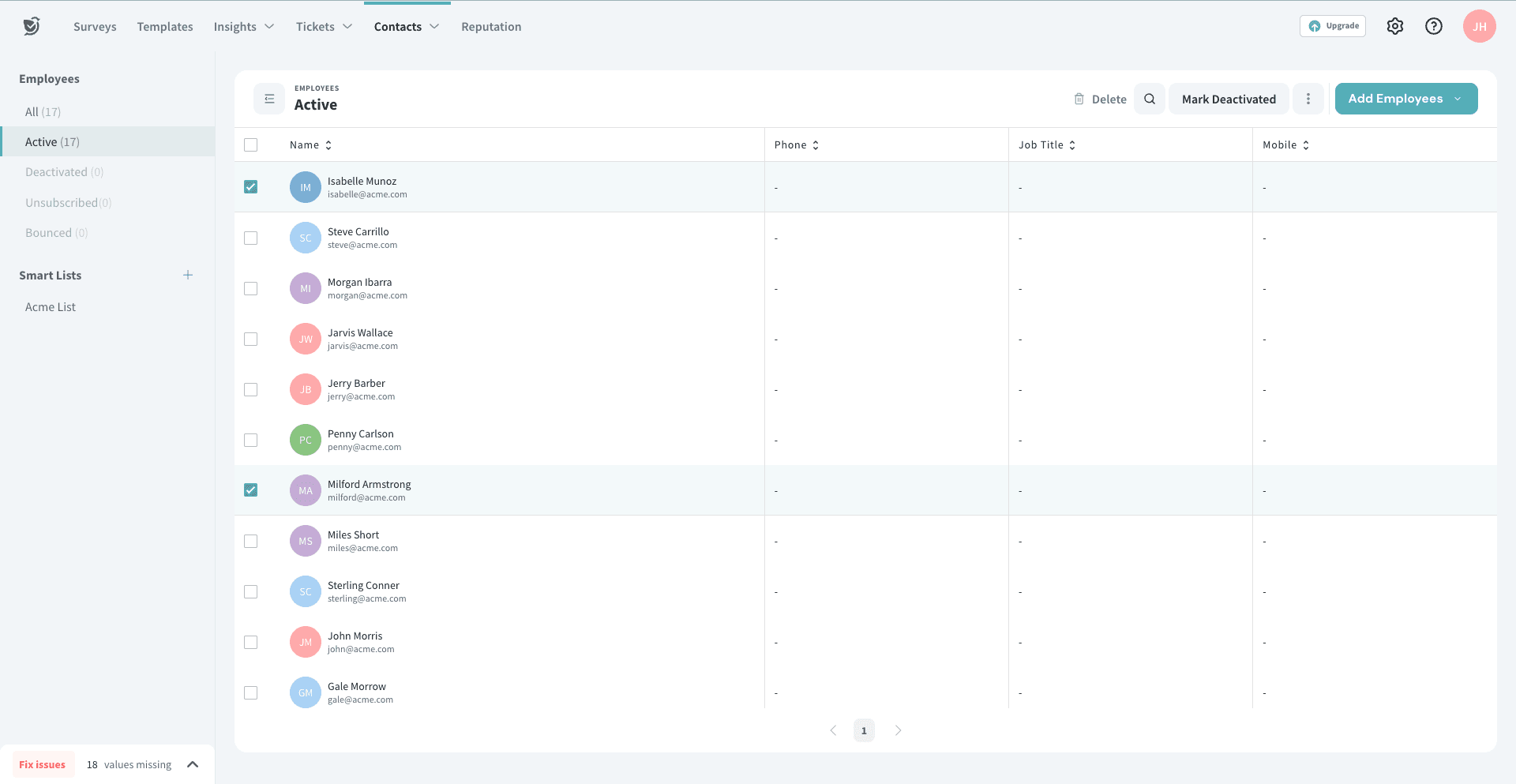Click the Fix issues button

[x=43, y=764]
